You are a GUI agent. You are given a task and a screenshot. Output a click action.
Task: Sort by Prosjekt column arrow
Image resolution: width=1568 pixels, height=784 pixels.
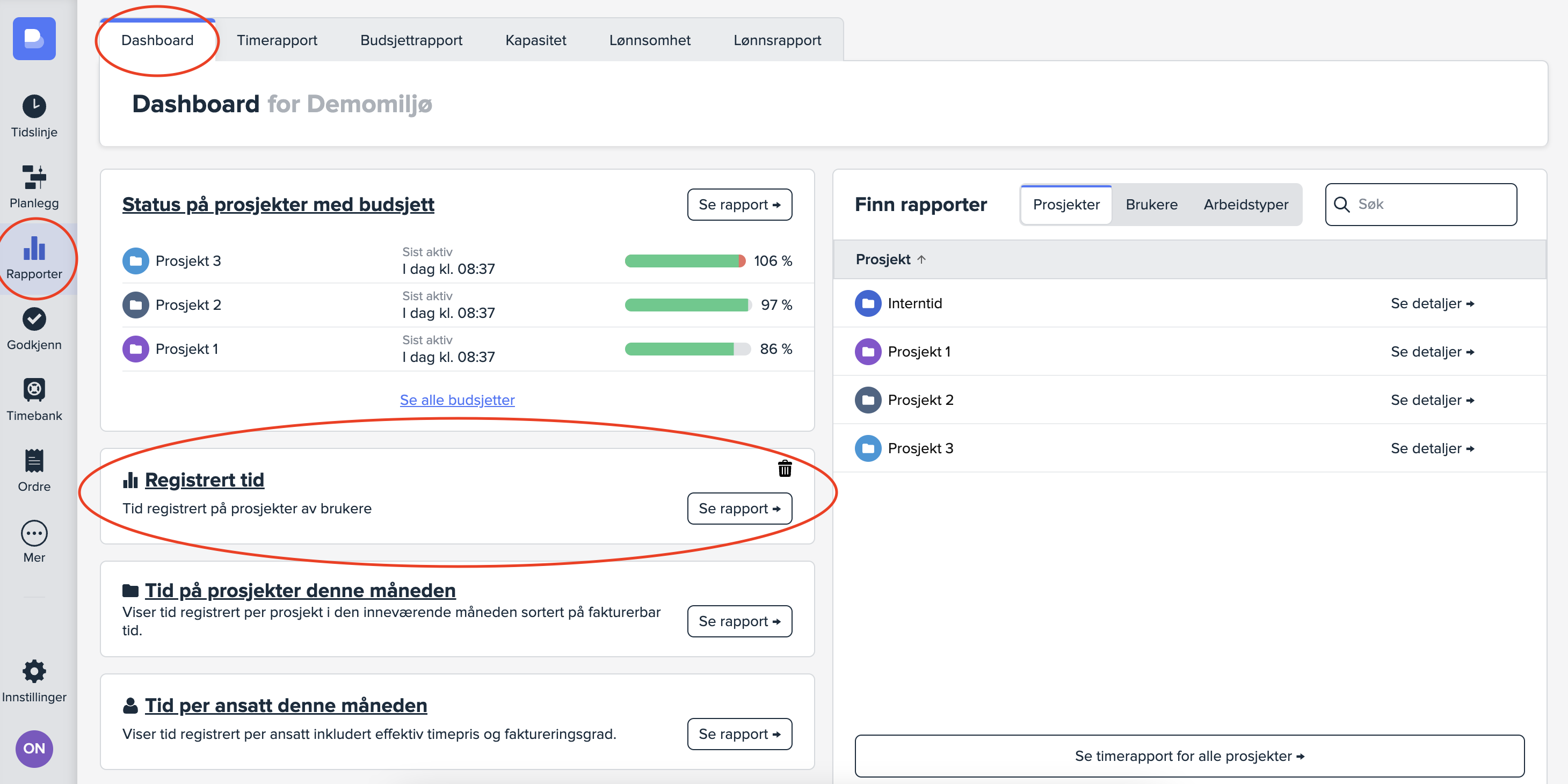pyautogui.click(x=921, y=259)
